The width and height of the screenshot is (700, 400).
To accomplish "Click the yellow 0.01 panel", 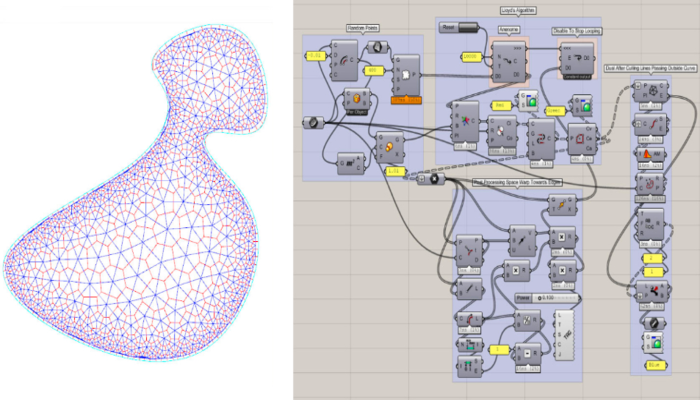I will (315, 54).
